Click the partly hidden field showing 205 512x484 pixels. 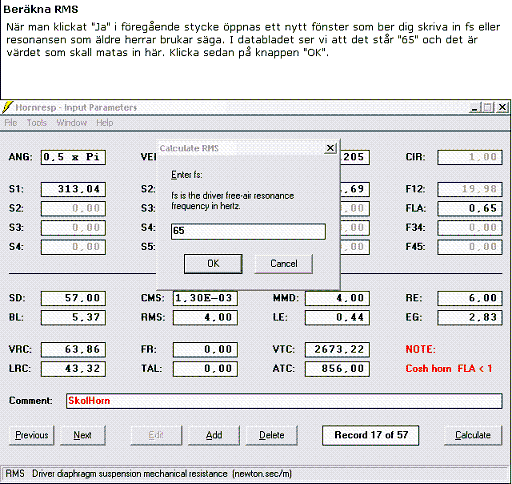(x=355, y=157)
